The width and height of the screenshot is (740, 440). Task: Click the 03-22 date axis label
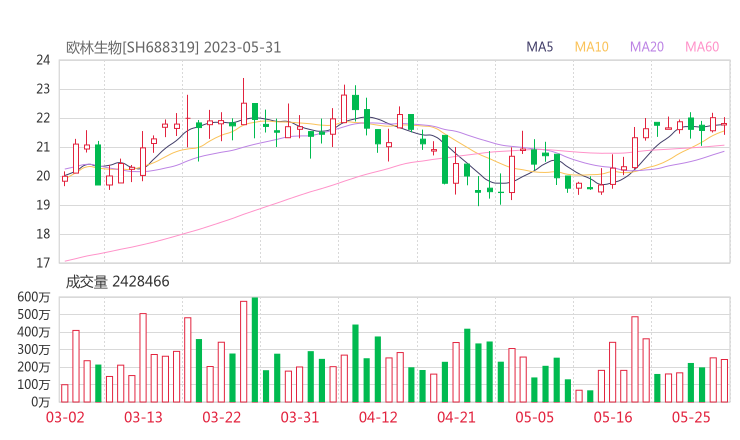point(221,417)
